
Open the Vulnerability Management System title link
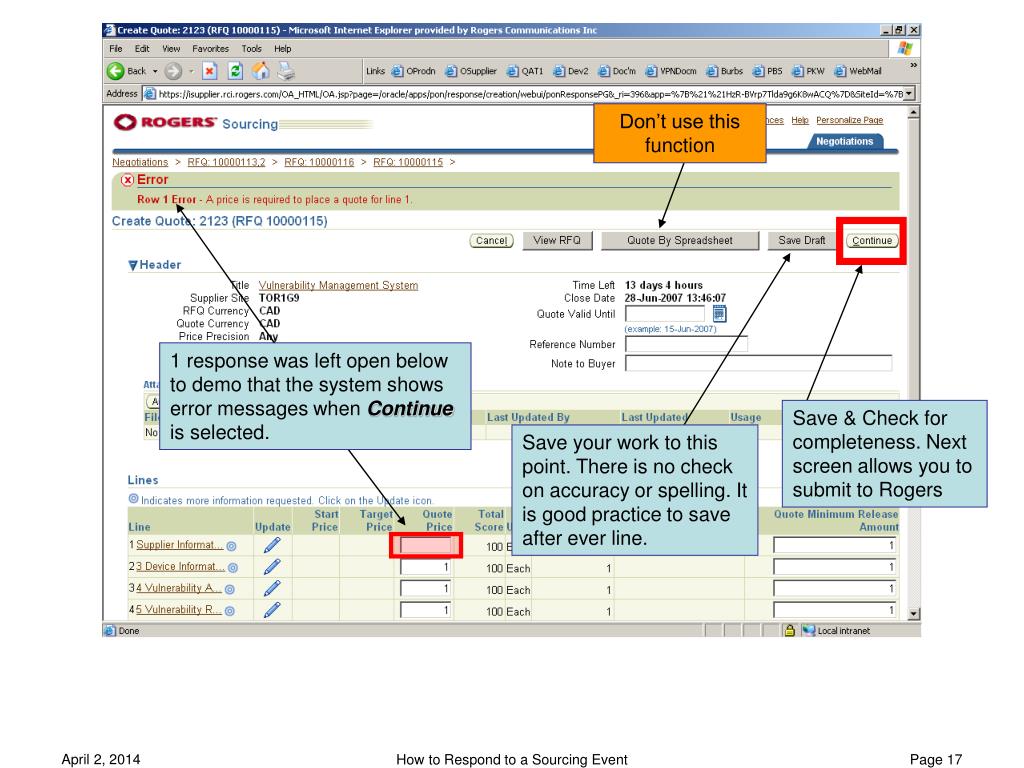pyautogui.click(x=338, y=286)
